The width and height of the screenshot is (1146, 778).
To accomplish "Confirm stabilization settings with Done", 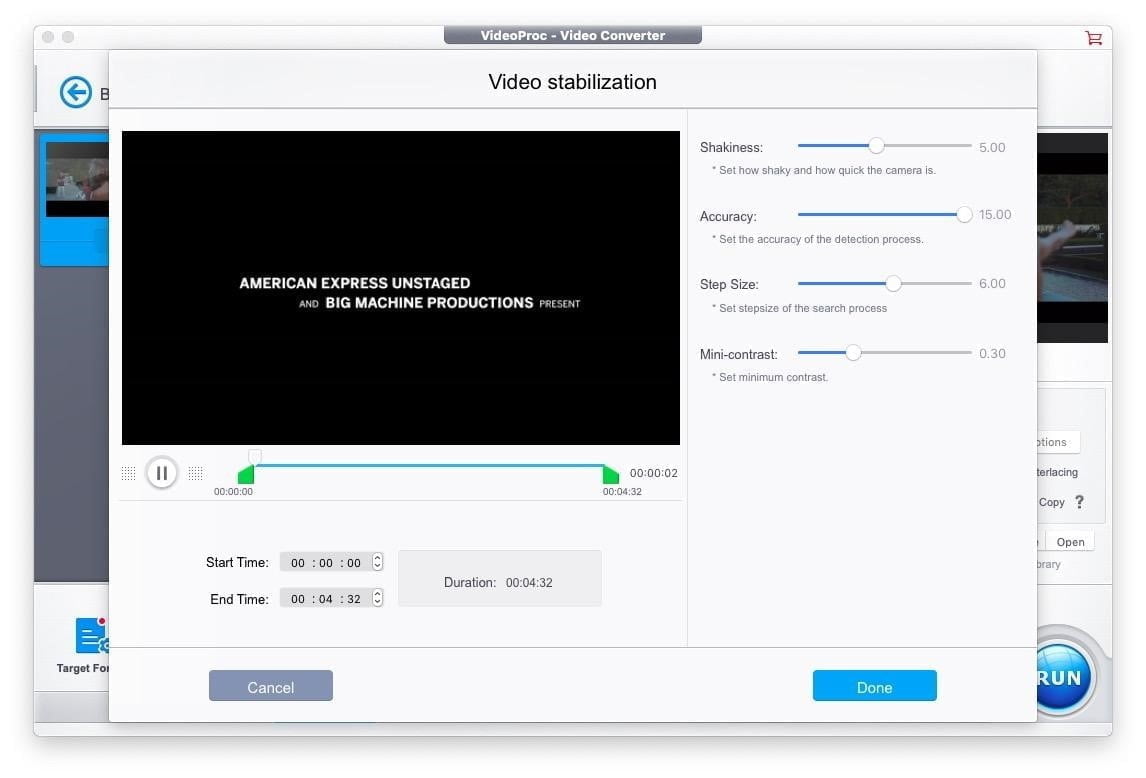I will click(x=874, y=686).
